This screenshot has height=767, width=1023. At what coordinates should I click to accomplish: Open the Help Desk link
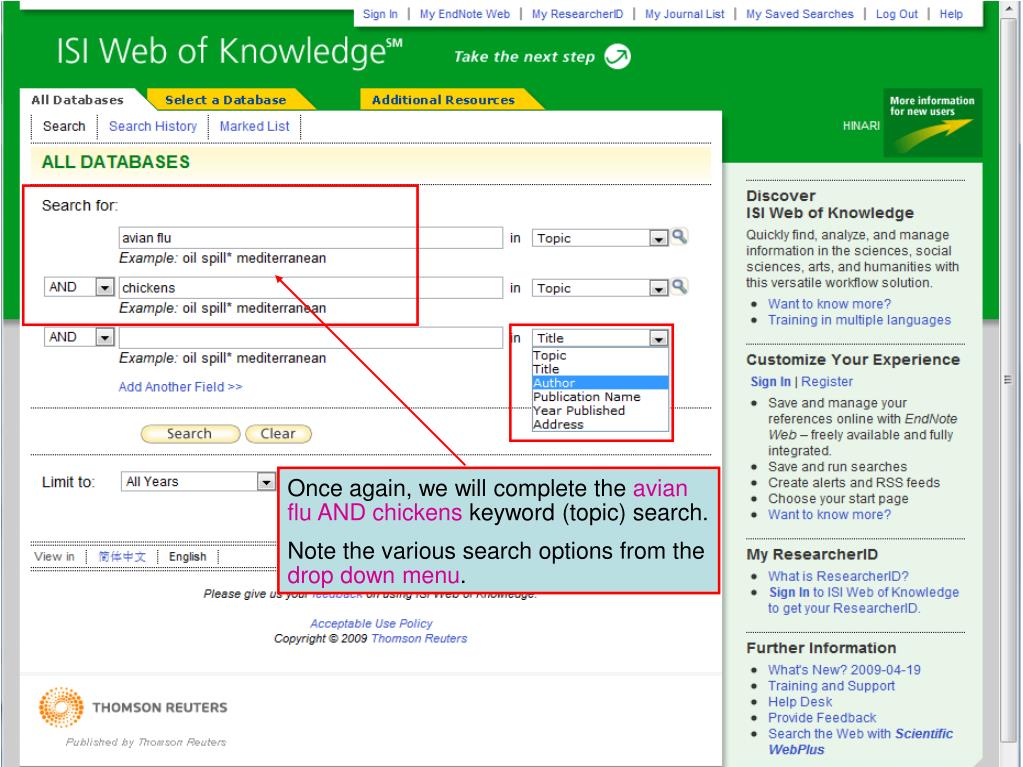click(x=800, y=702)
